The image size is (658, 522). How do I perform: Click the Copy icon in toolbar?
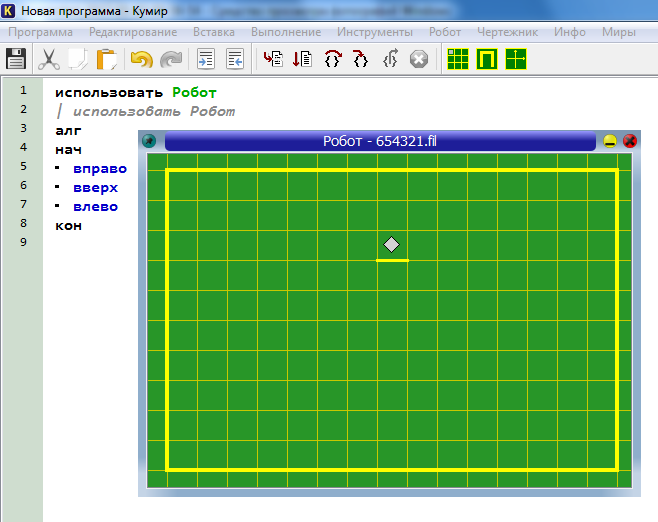(78, 59)
